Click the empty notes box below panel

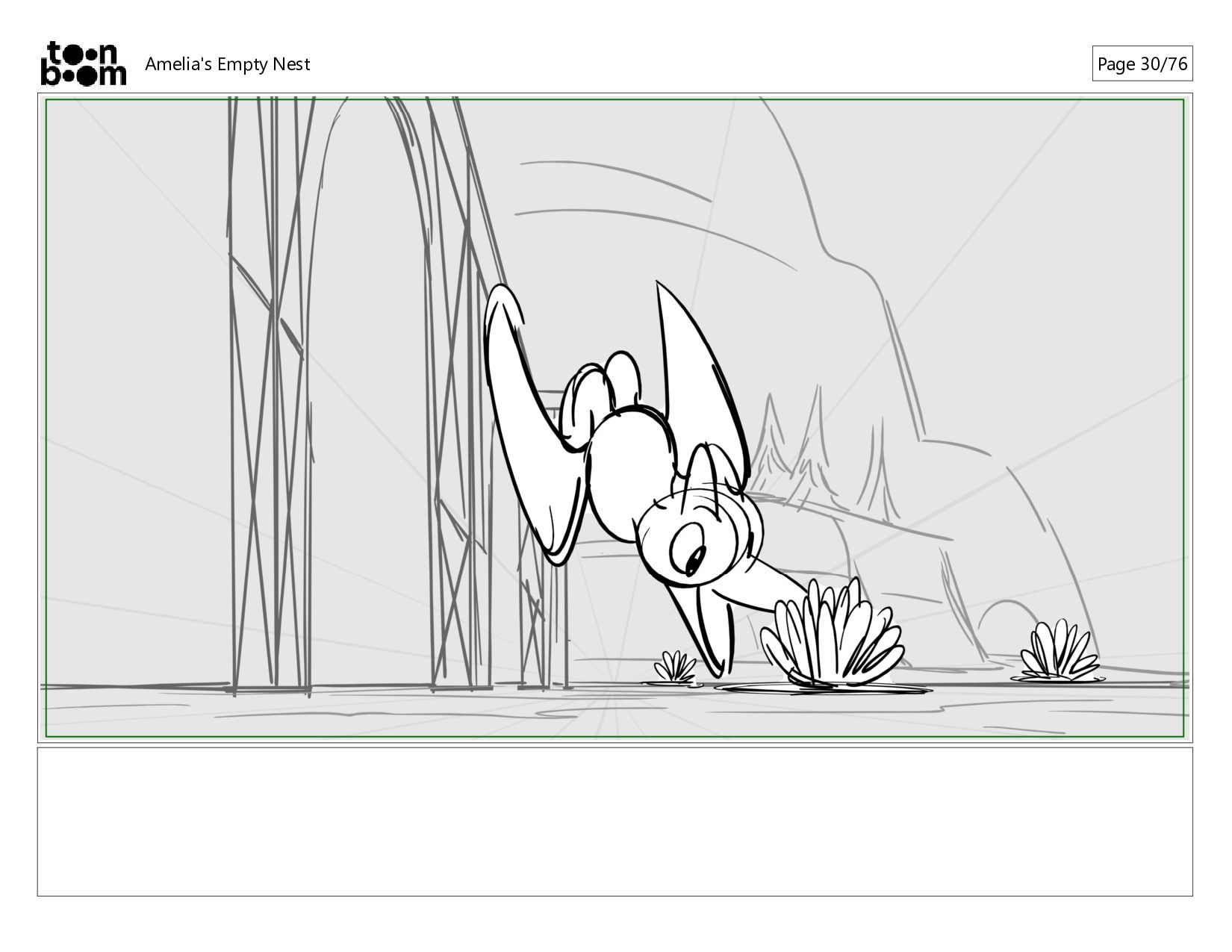point(615,821)
